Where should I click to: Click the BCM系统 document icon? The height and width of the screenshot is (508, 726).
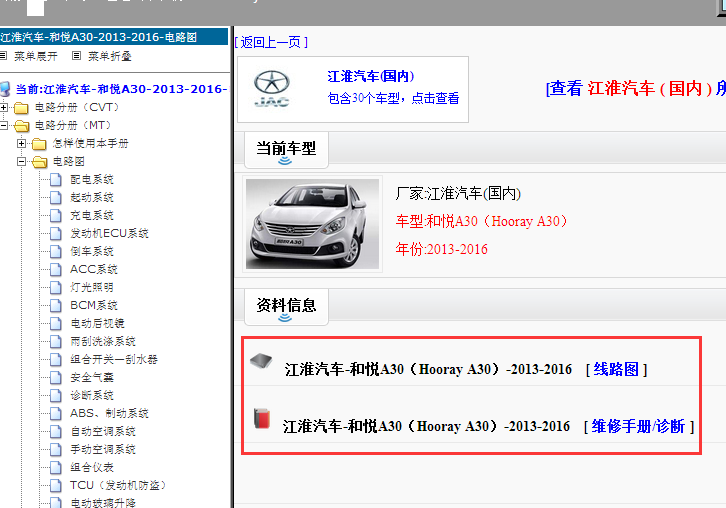coord(56,306)
